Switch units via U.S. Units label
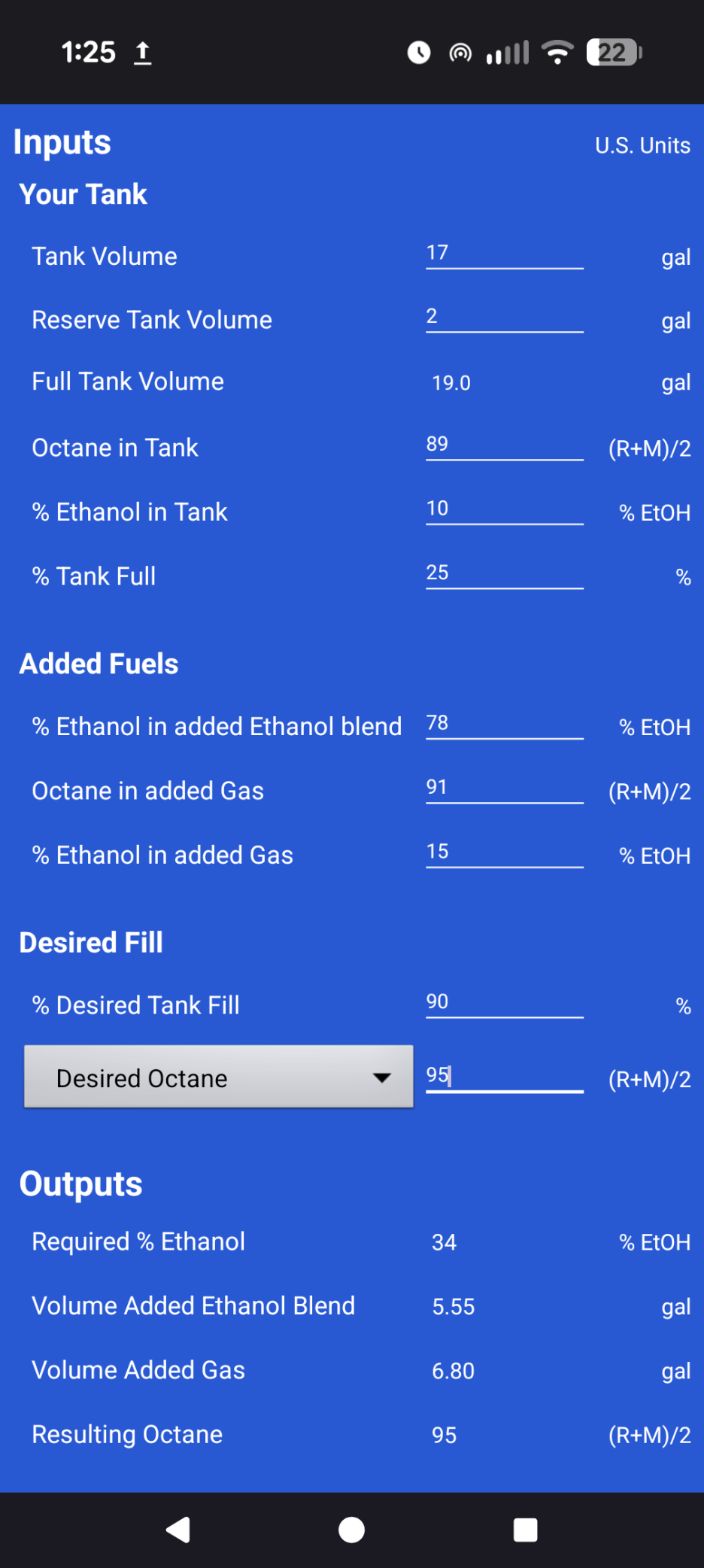The height and width of the screenshot is (1568, 704). coord(642,145)
